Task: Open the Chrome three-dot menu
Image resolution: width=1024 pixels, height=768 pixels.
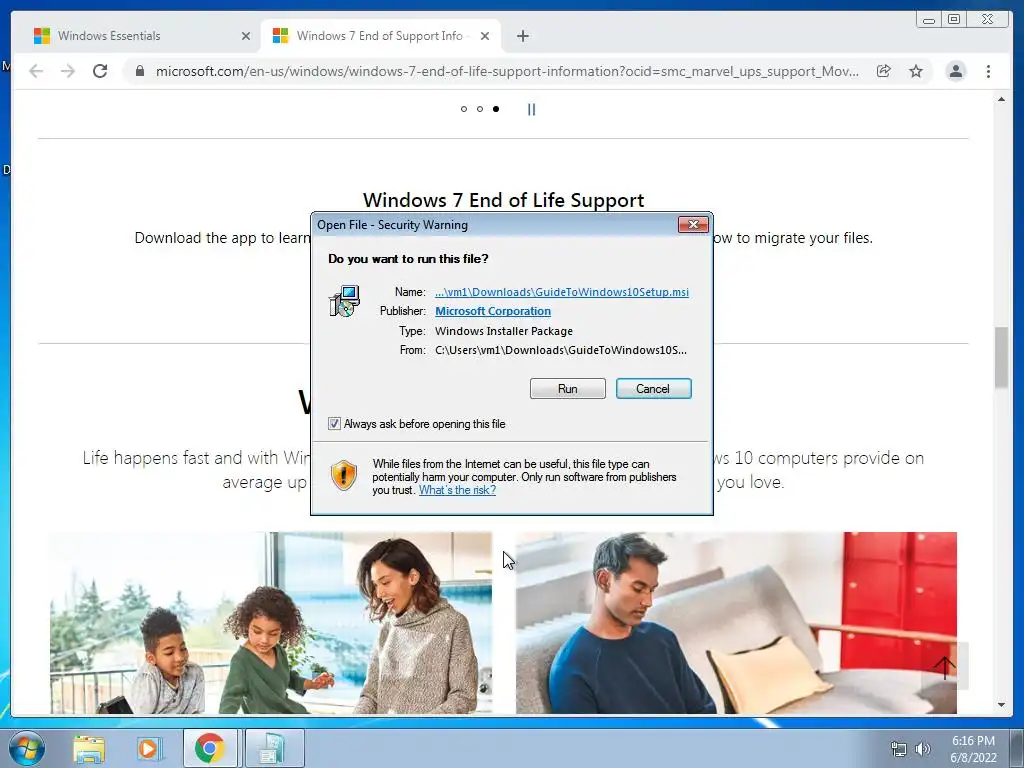Action: pyautogui.click(x=988, y=71)
